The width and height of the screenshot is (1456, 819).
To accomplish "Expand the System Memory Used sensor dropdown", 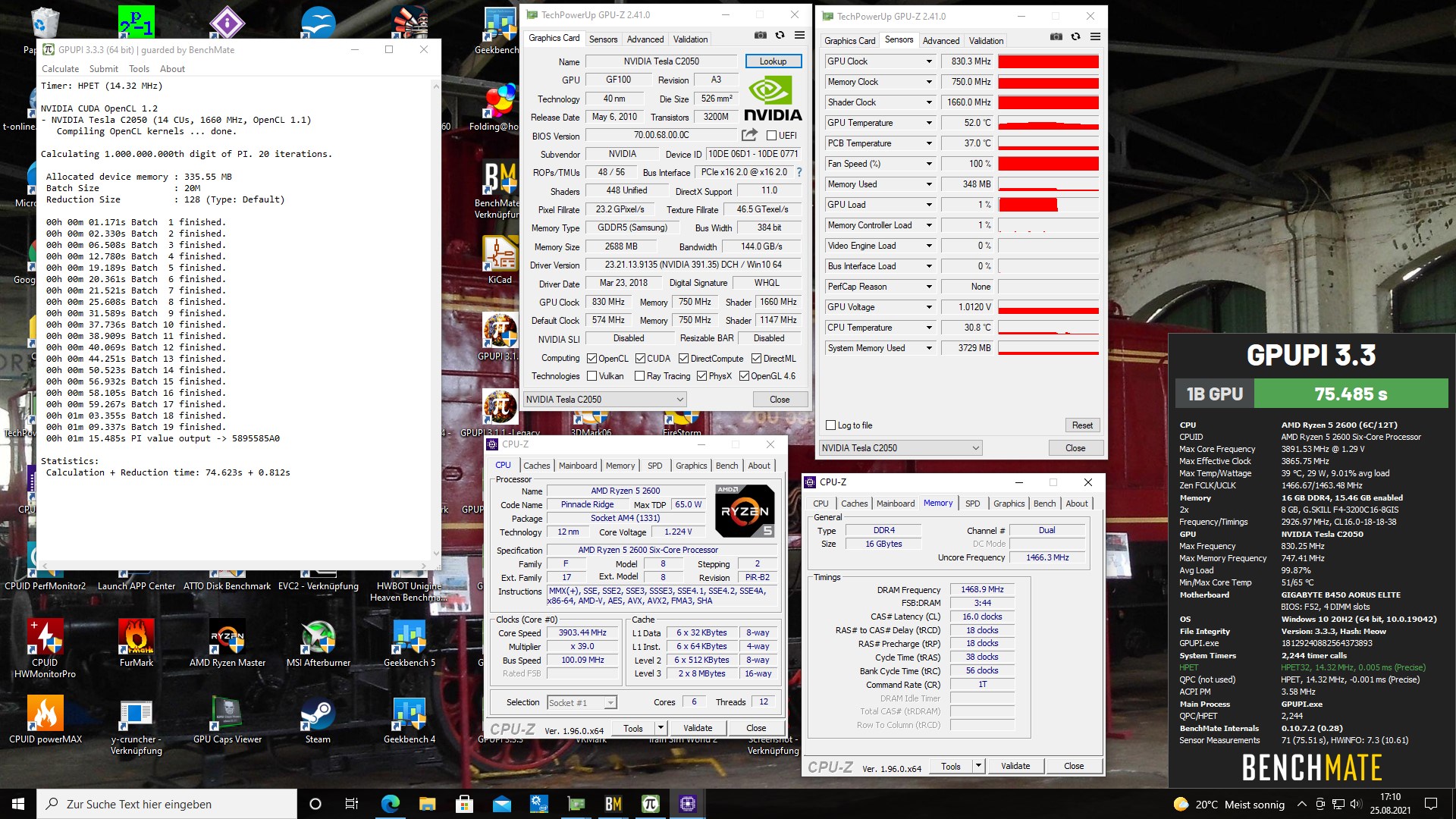I will (929, 348).
